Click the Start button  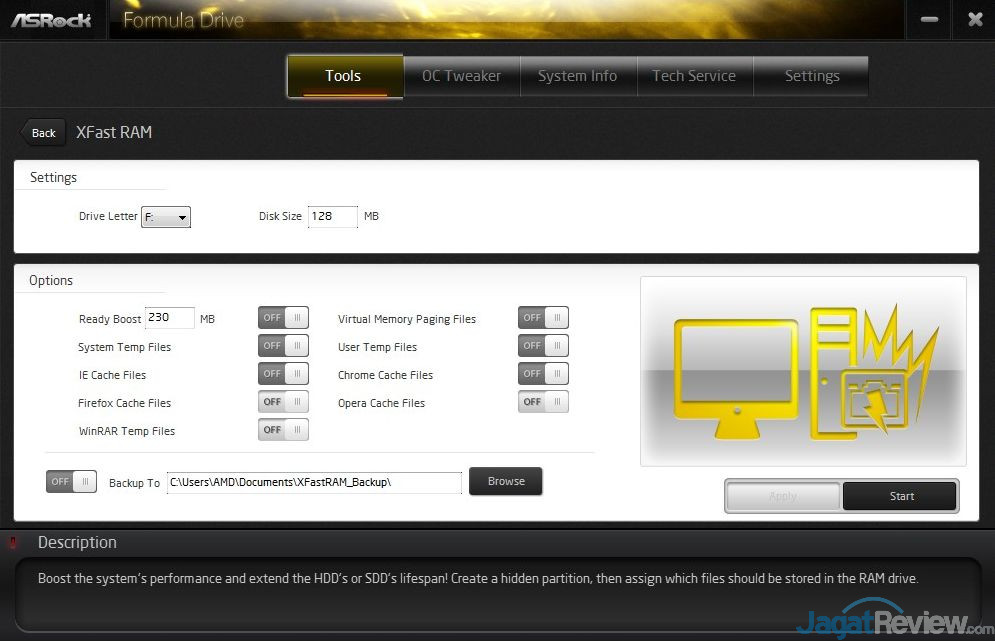[900, 496]
